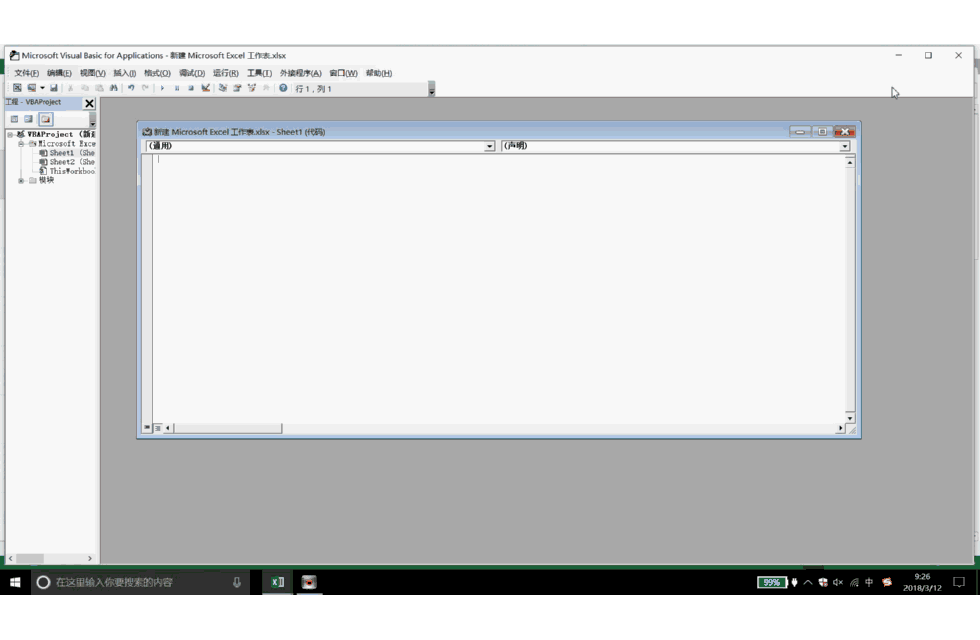Toggle Design Mode icon in toolbar

pos(205,88)
